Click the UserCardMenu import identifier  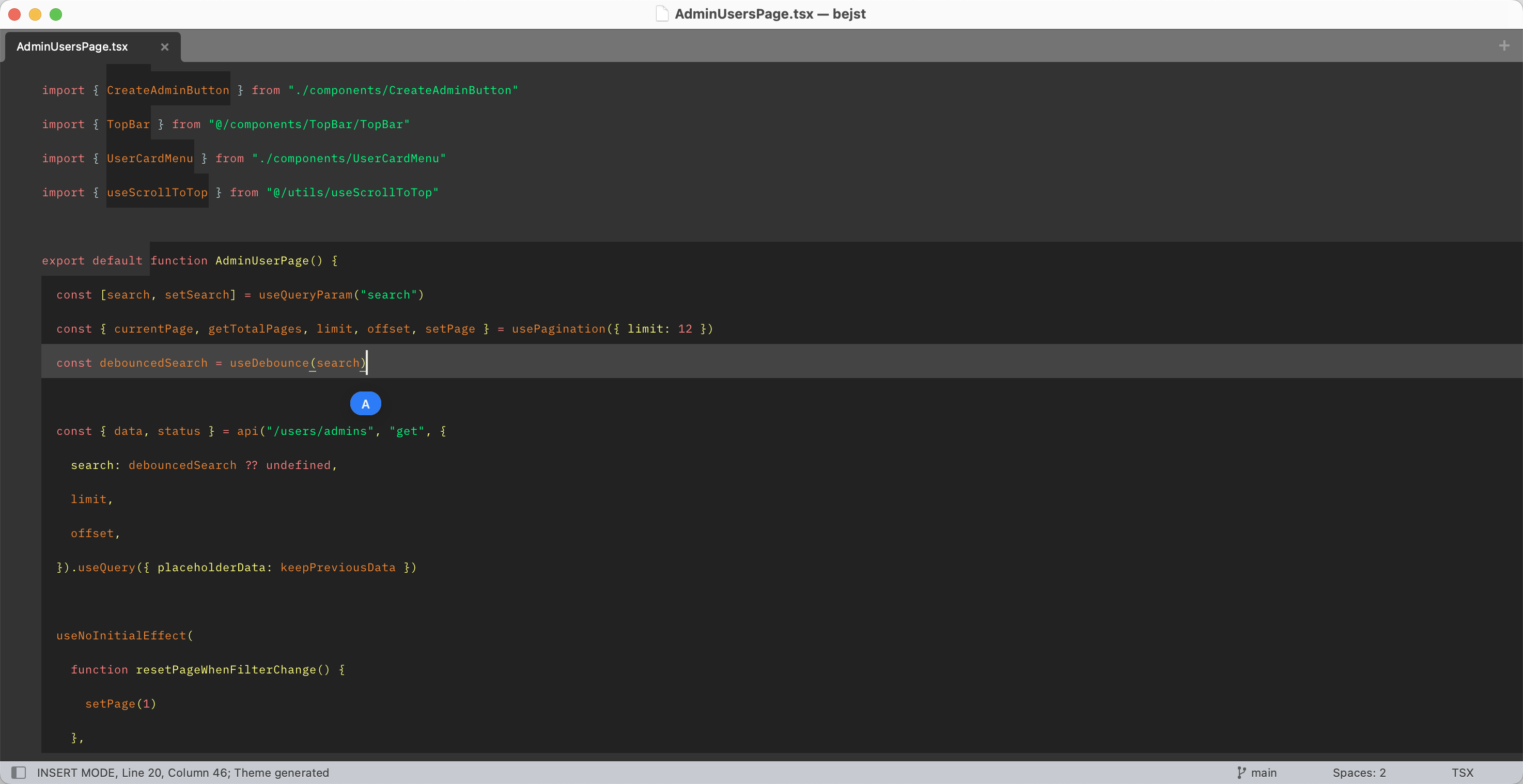[150, 159]
